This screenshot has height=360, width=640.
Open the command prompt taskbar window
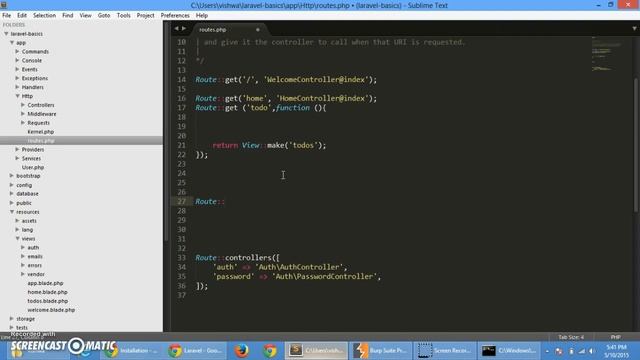(x=508, y=351)
